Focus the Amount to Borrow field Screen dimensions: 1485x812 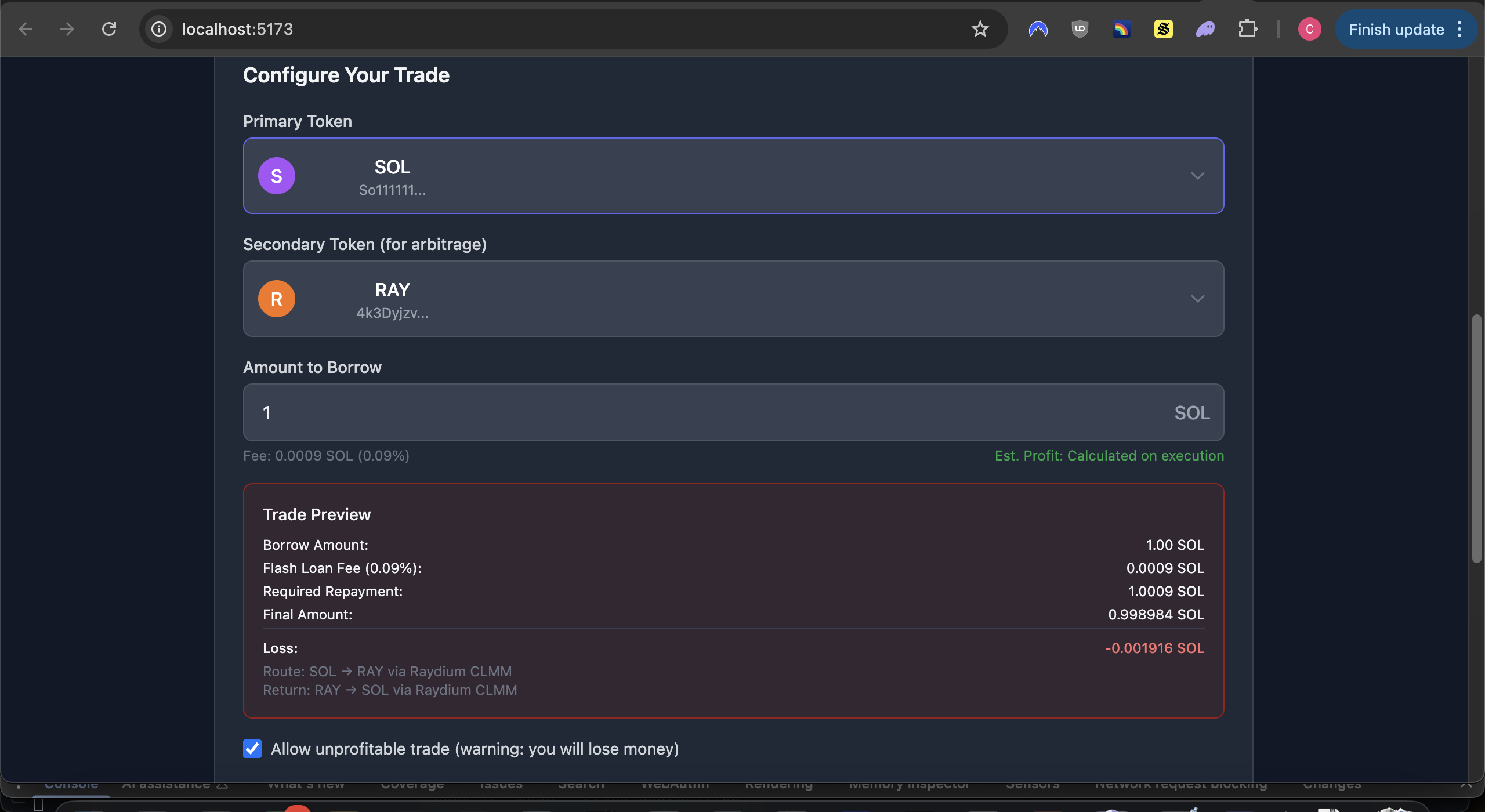click(734, 412)
